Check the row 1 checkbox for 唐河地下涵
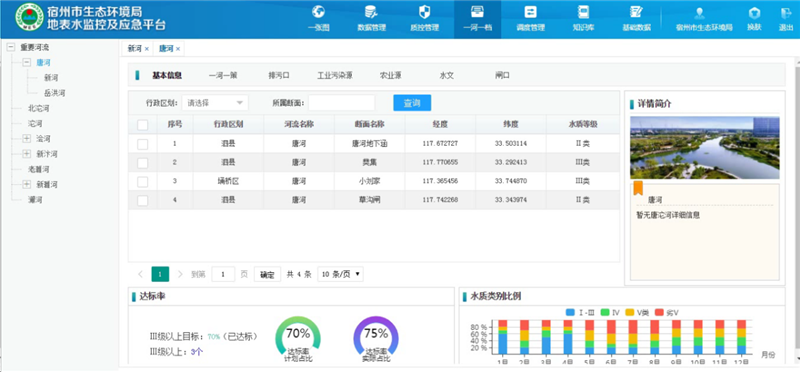 [x=143, y=144]
